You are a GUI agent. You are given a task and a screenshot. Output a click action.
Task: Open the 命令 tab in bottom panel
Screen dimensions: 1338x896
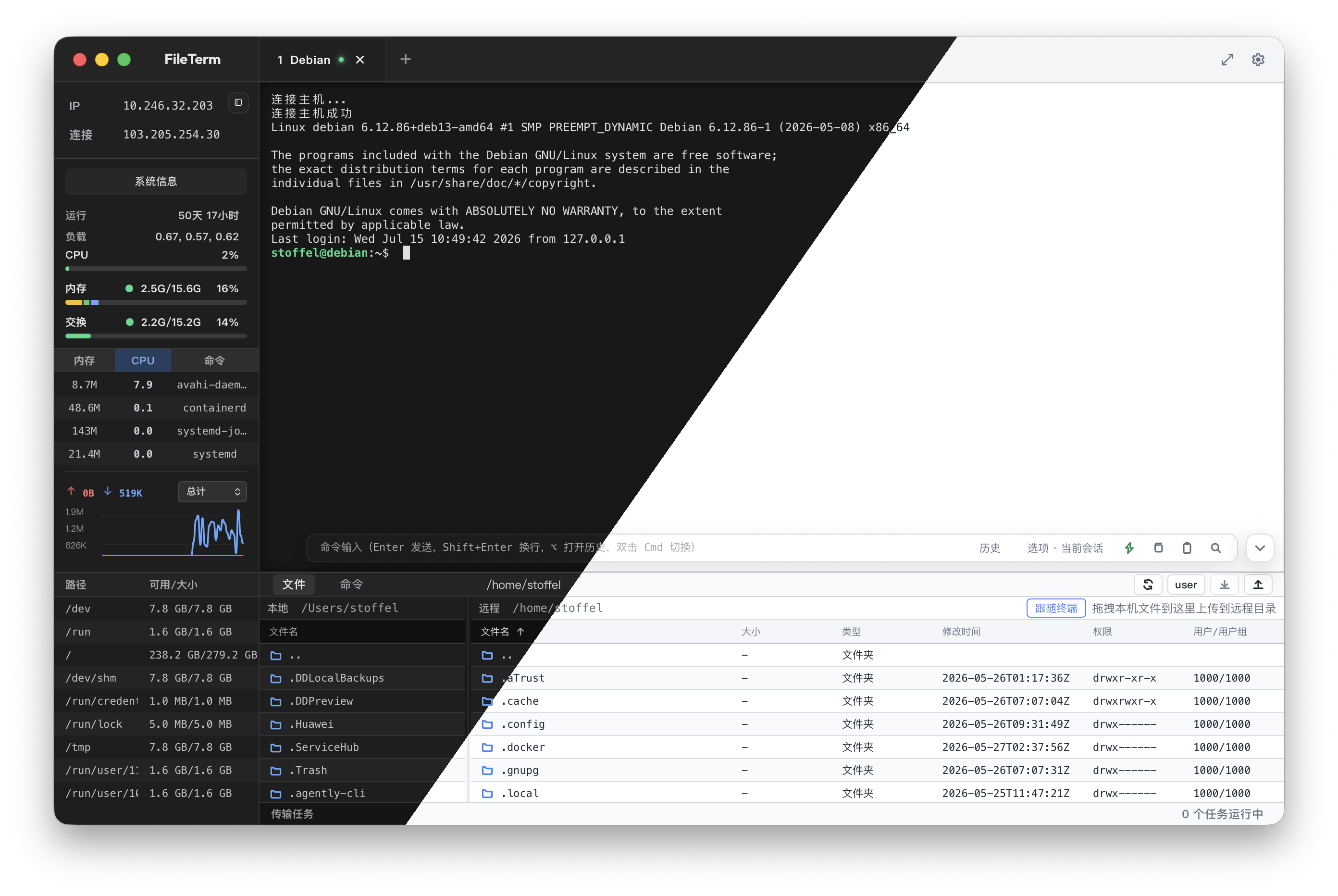click(351, 585)
